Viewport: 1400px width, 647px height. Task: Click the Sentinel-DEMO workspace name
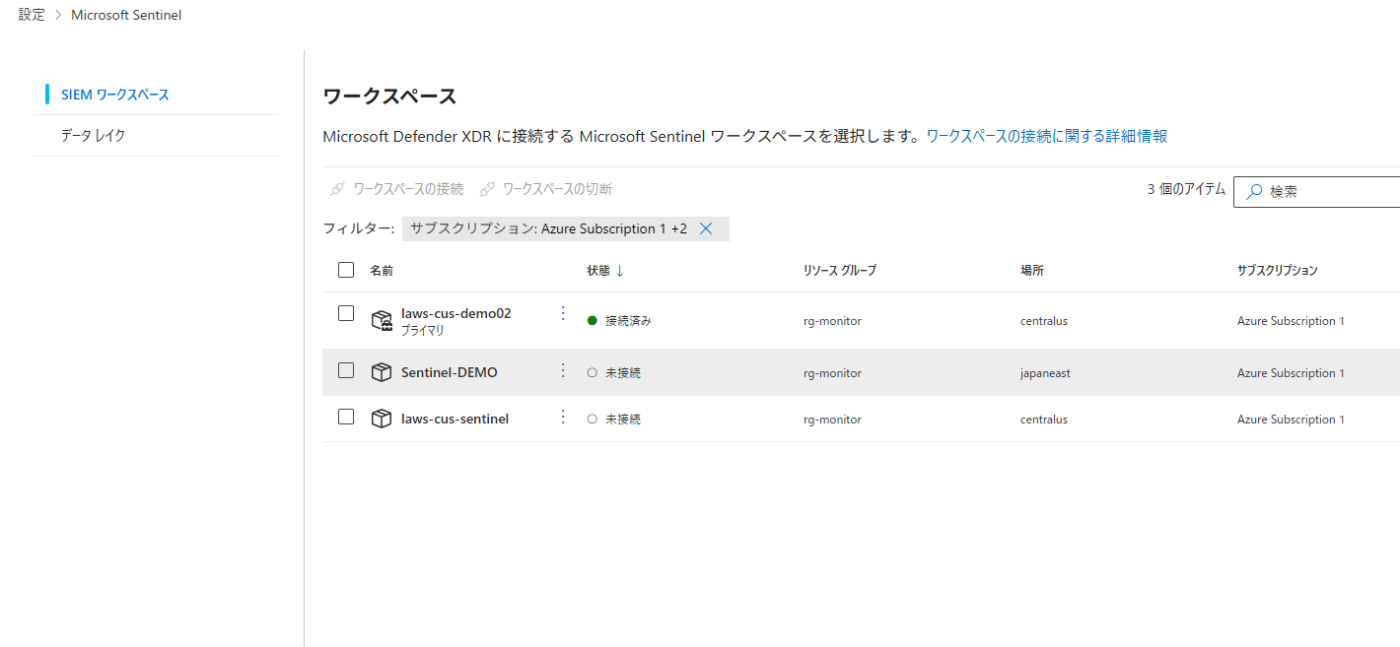coord(449,372)
